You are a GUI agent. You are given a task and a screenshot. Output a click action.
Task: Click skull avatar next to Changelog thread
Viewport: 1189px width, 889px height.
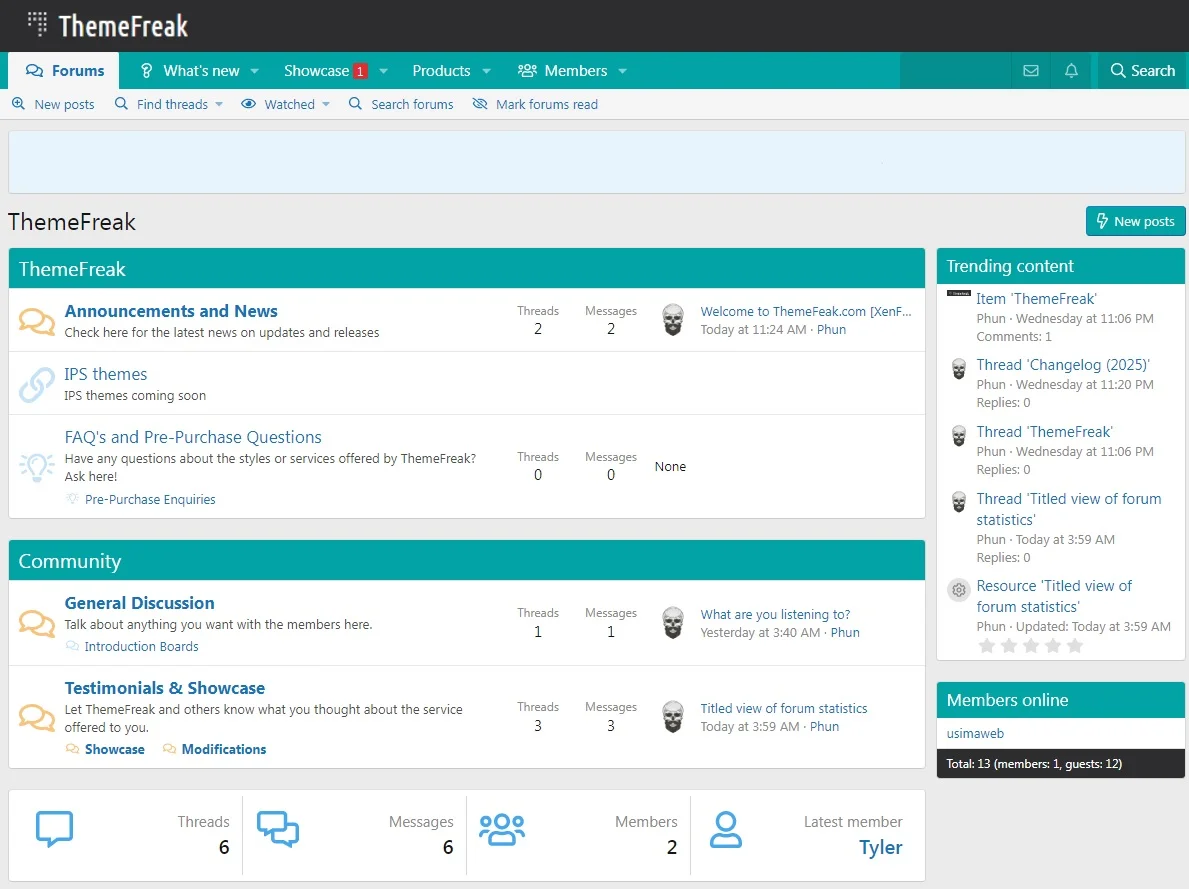(959, 369)
